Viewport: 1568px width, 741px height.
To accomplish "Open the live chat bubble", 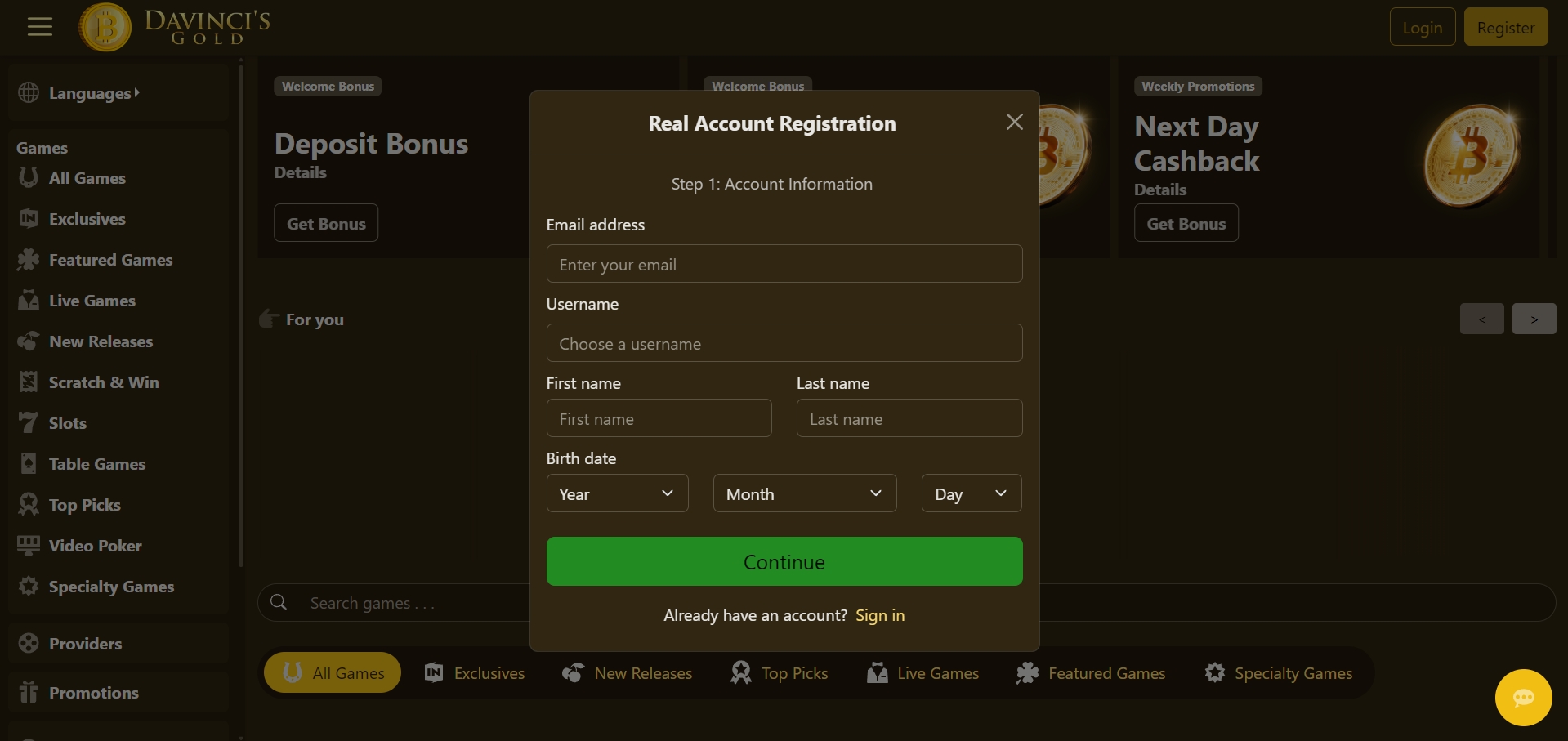I will pyautogui.click(x=1523, y=698).
